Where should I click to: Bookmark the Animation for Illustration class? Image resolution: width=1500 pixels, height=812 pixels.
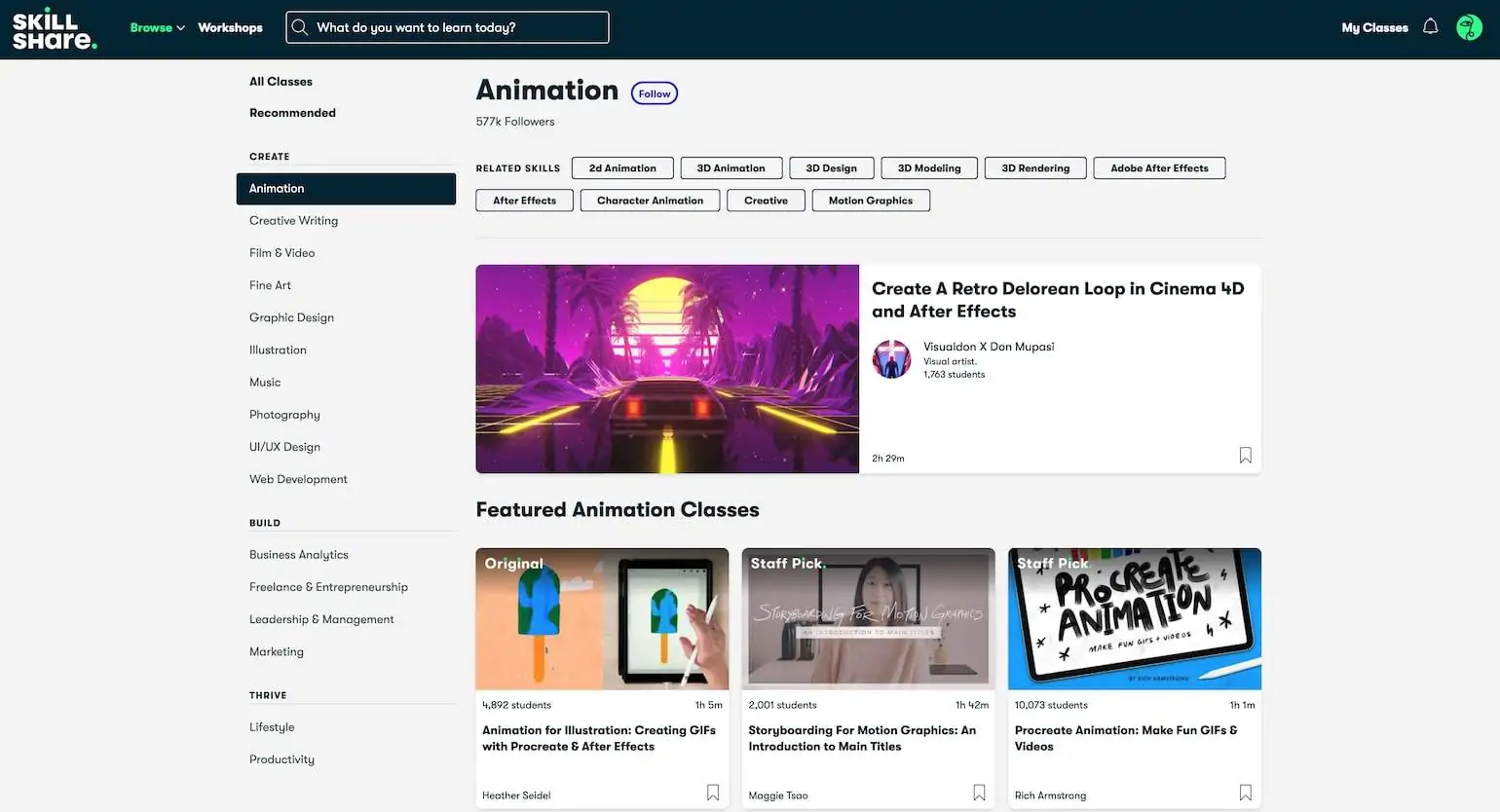(713, 794)
